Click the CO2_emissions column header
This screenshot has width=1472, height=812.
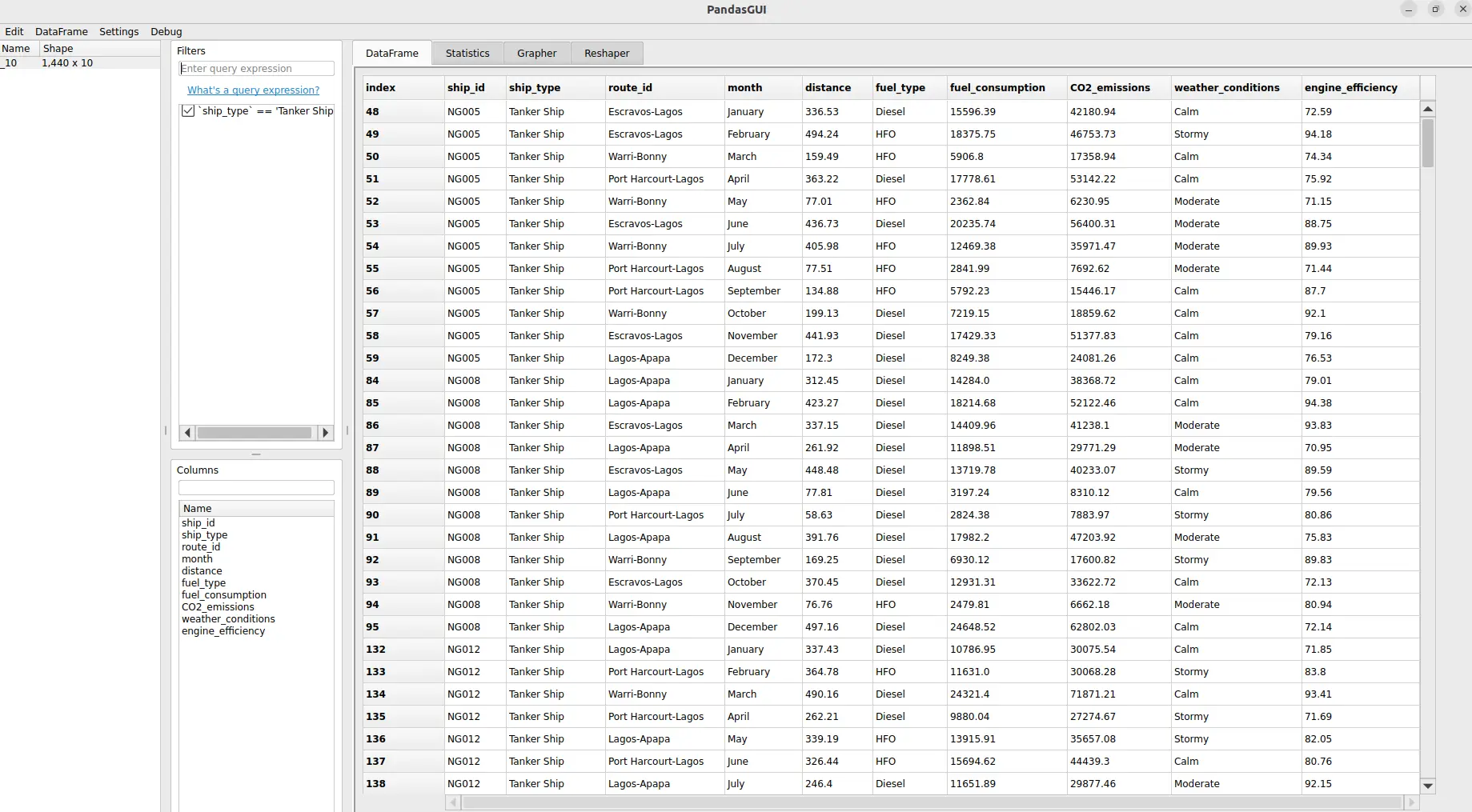point(1119,88)
